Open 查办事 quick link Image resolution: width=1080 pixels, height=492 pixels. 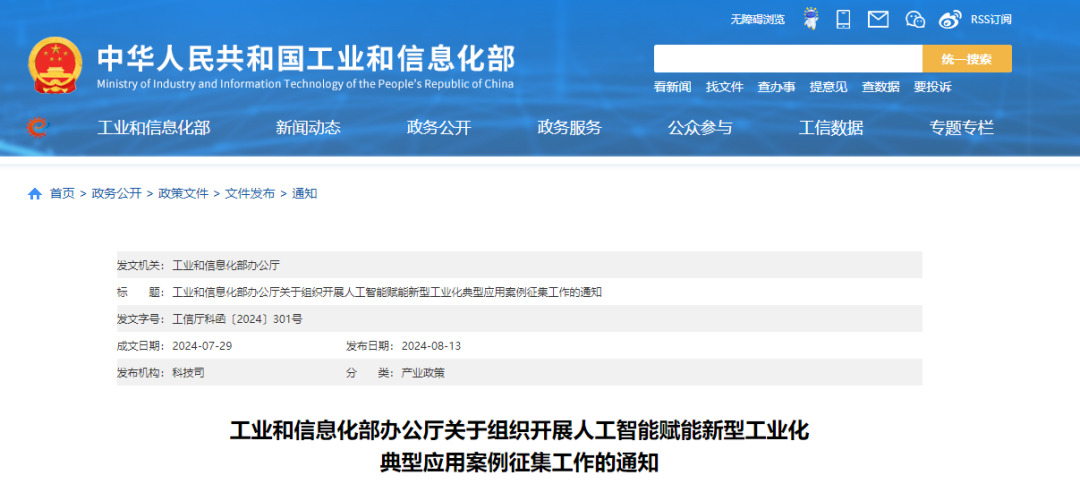click(x=776, y=87)
